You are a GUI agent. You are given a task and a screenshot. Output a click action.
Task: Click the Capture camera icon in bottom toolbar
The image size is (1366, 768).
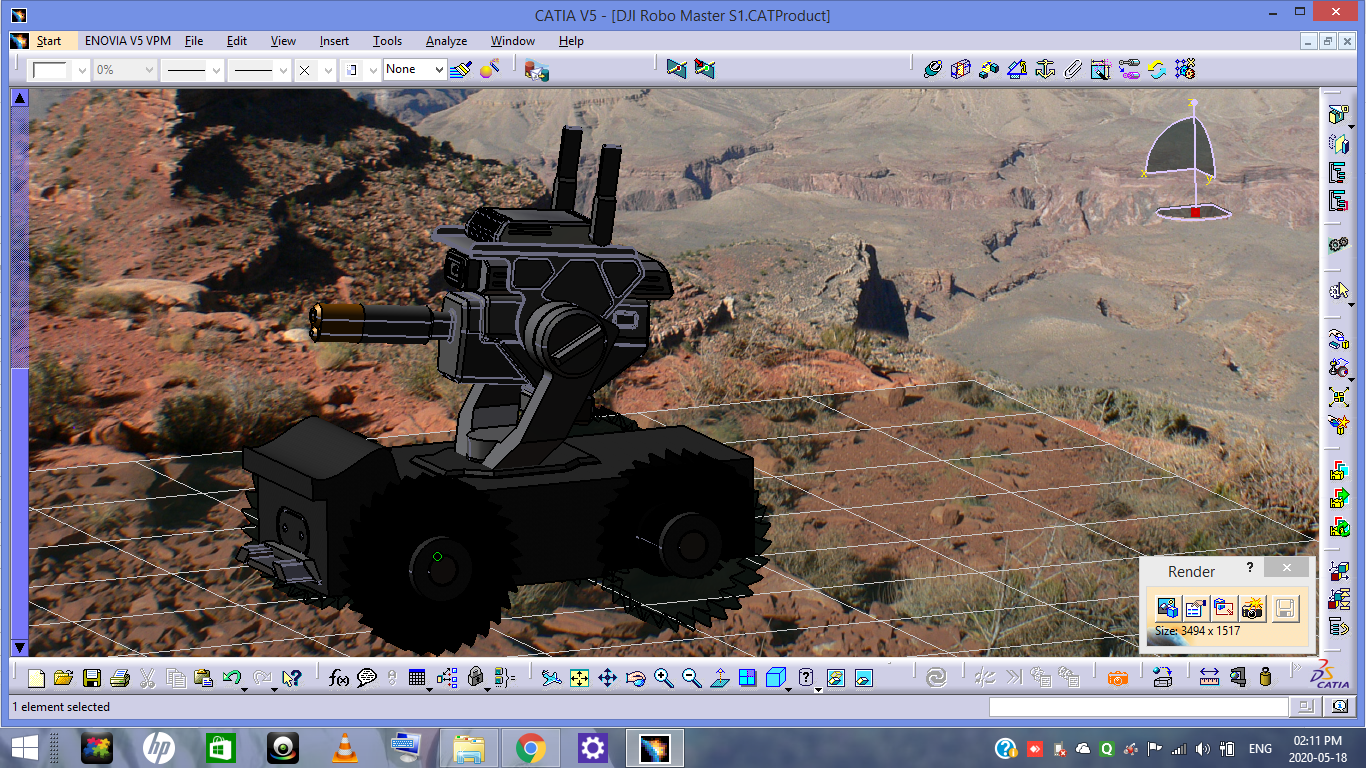1118,678
